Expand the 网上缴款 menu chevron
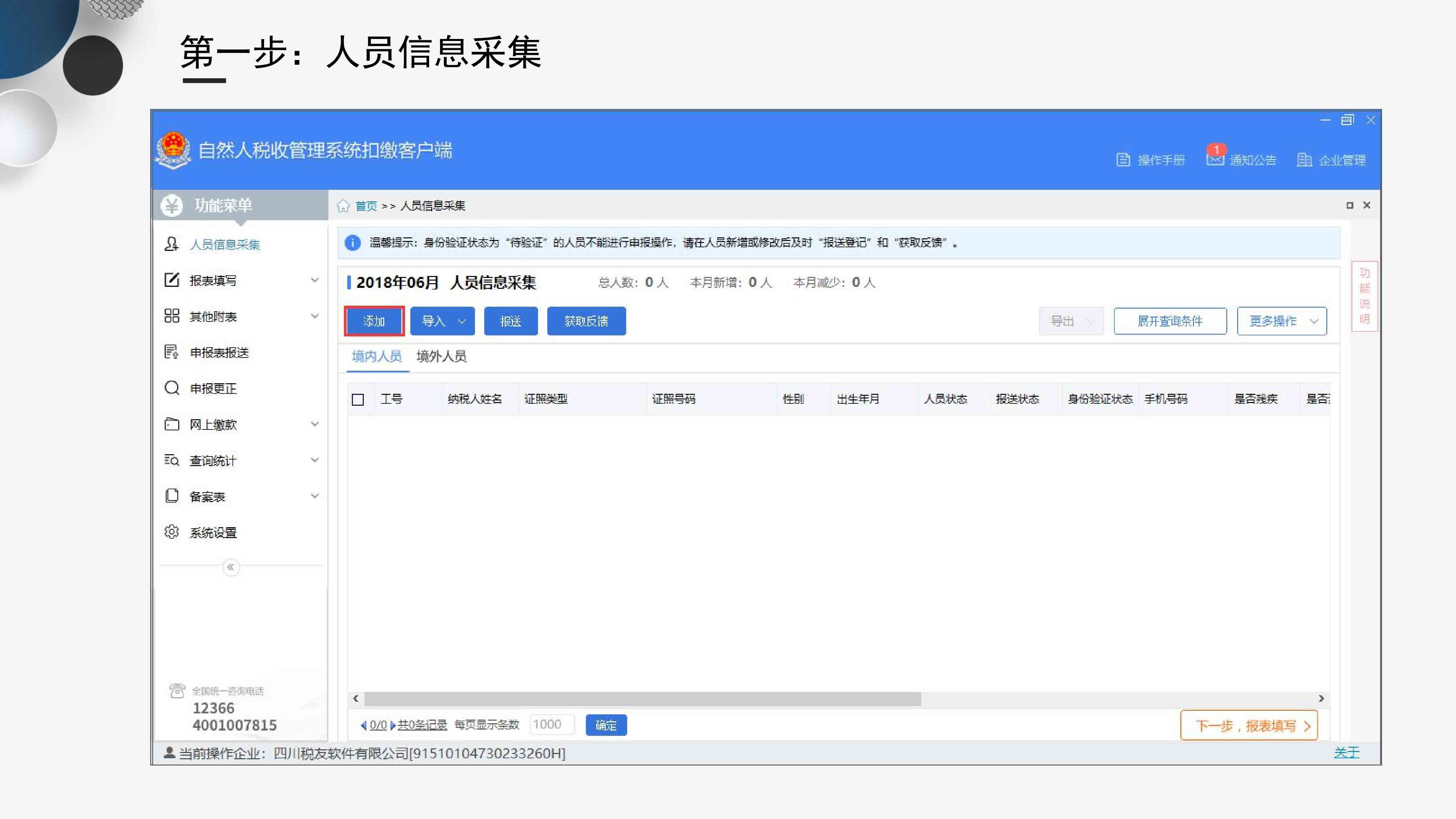This screenshot has height=819, width=1456. point(315,424)
